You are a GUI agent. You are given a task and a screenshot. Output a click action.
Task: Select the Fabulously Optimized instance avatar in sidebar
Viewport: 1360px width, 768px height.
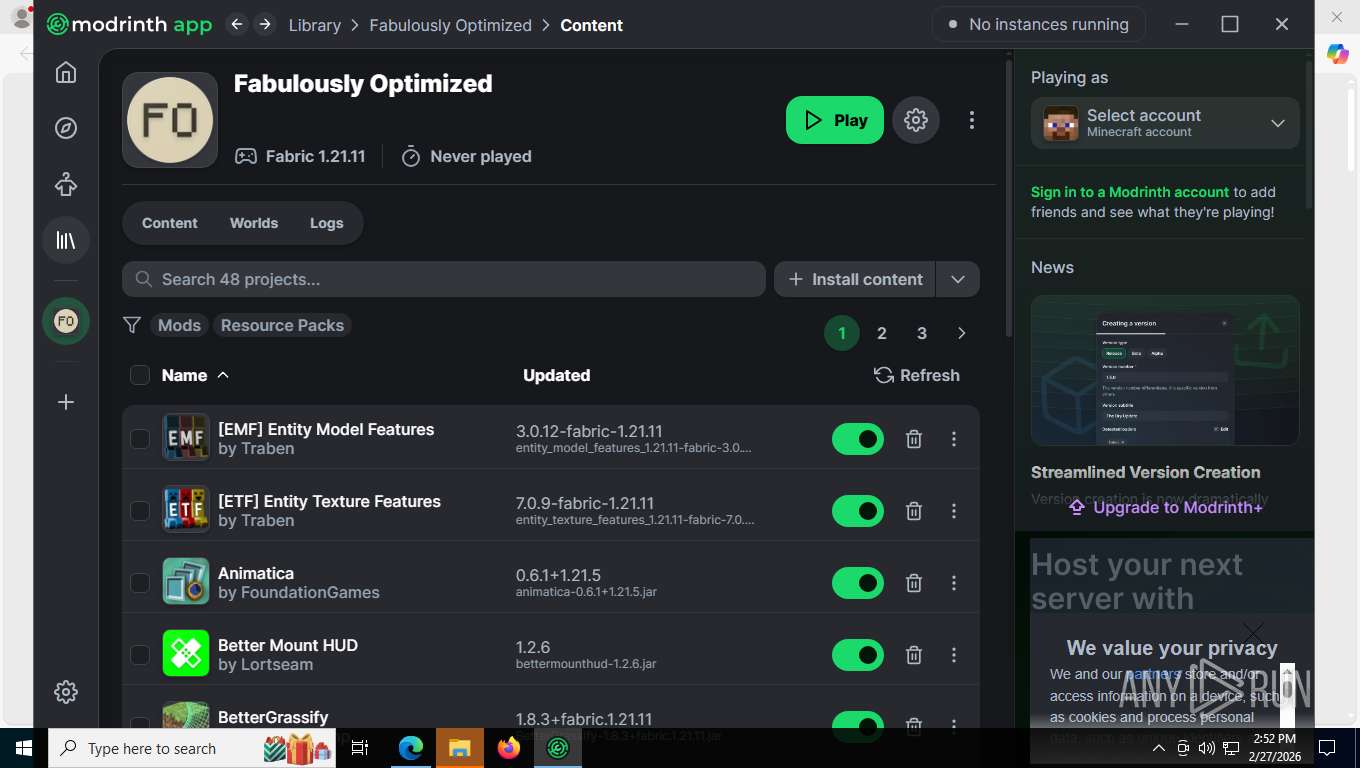(x=66, y=321)
